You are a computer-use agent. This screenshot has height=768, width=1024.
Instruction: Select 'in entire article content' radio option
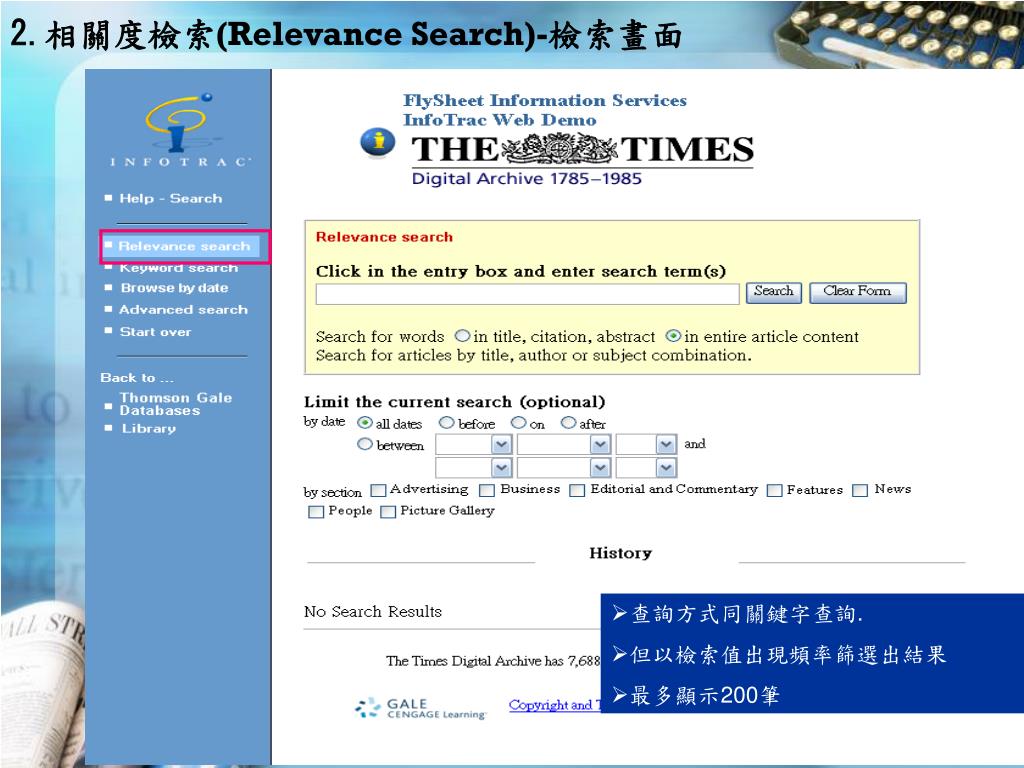coord(673,336)
